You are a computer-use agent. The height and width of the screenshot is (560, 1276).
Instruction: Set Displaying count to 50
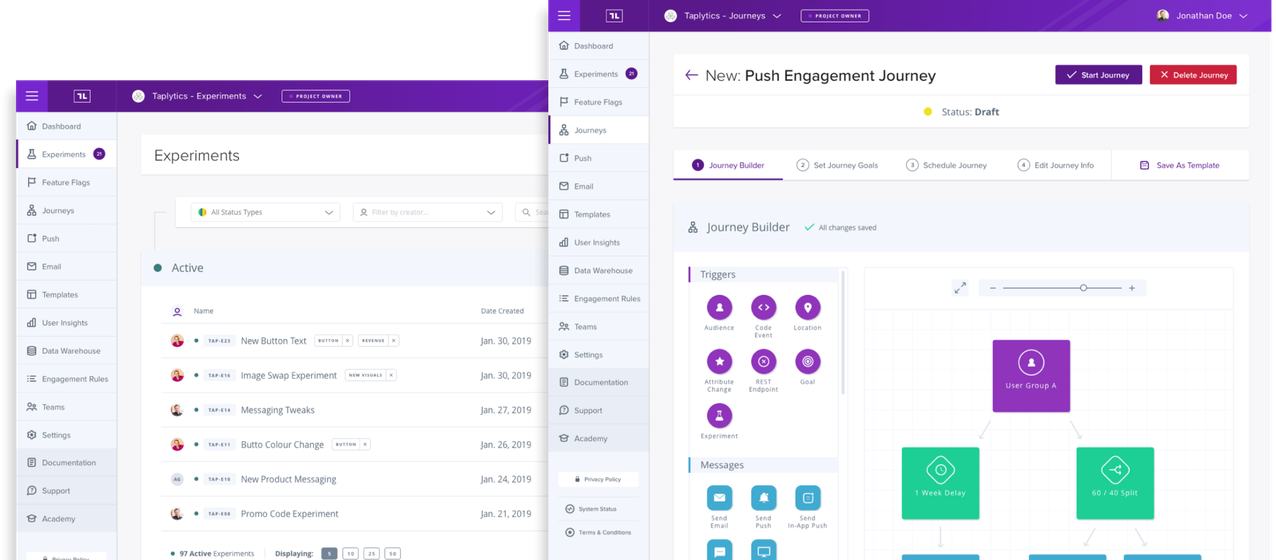(392, 553)
